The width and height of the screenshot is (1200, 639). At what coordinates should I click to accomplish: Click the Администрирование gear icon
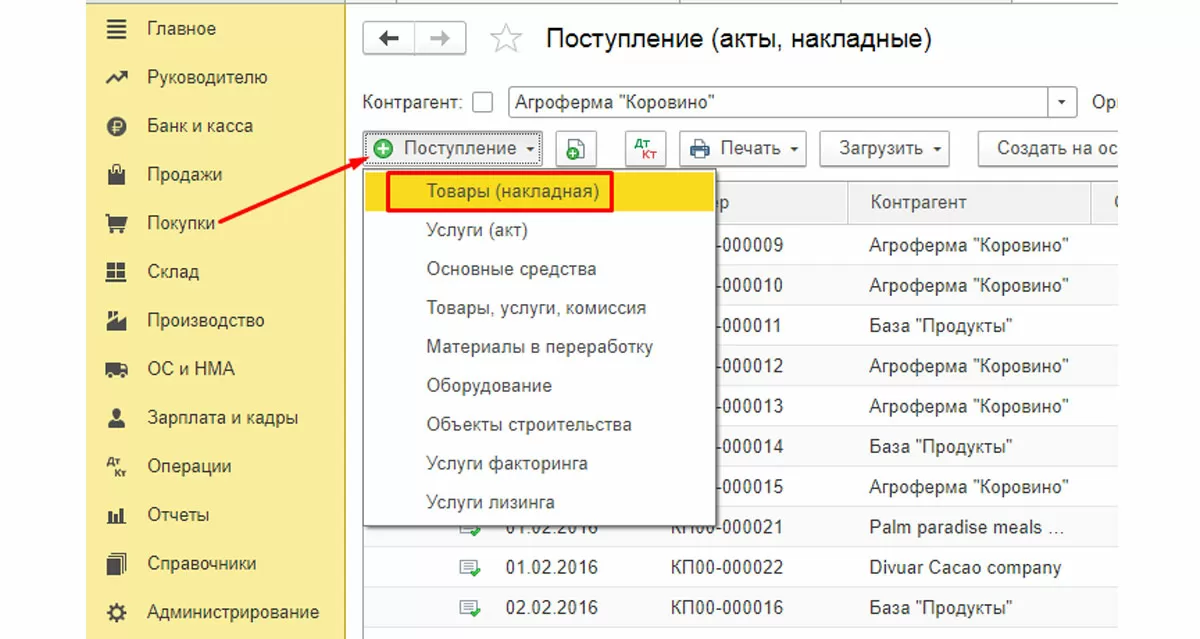[117, 612]
